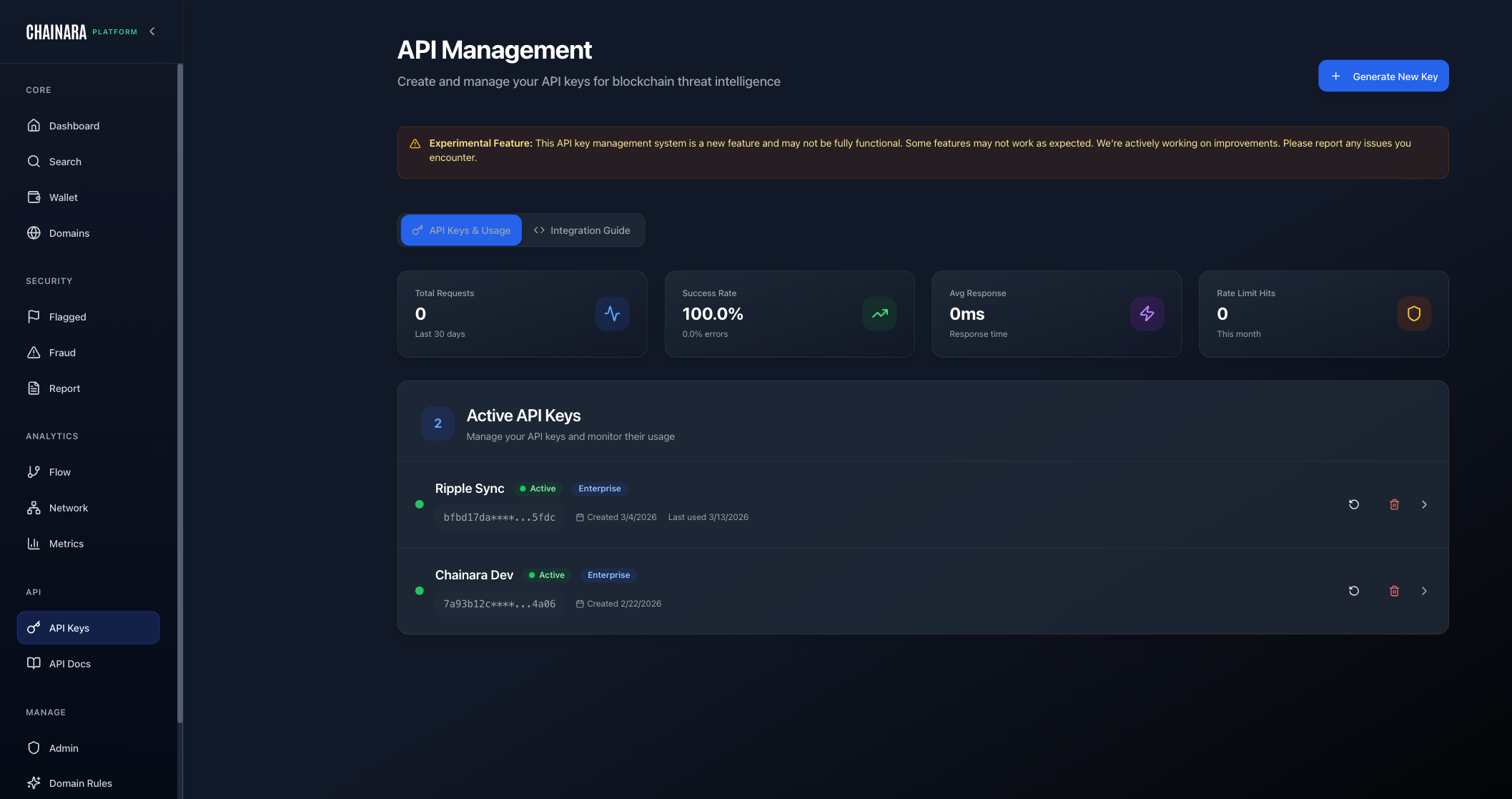
Task: Click the Success Rate trending icon
Action: 879,314
